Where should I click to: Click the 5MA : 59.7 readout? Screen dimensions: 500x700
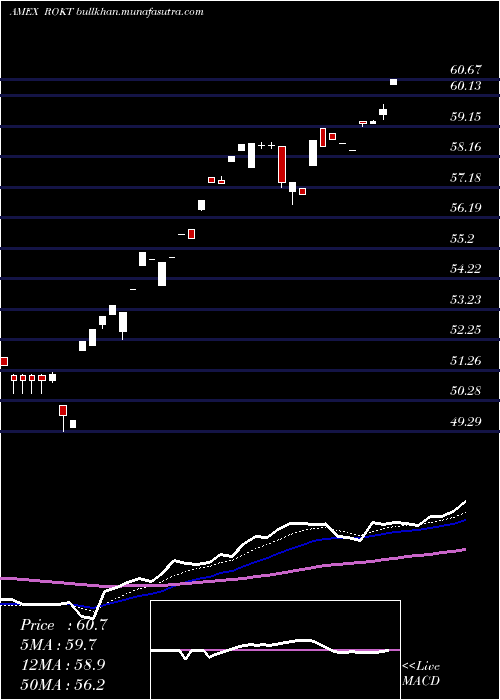tap(58, 645)
